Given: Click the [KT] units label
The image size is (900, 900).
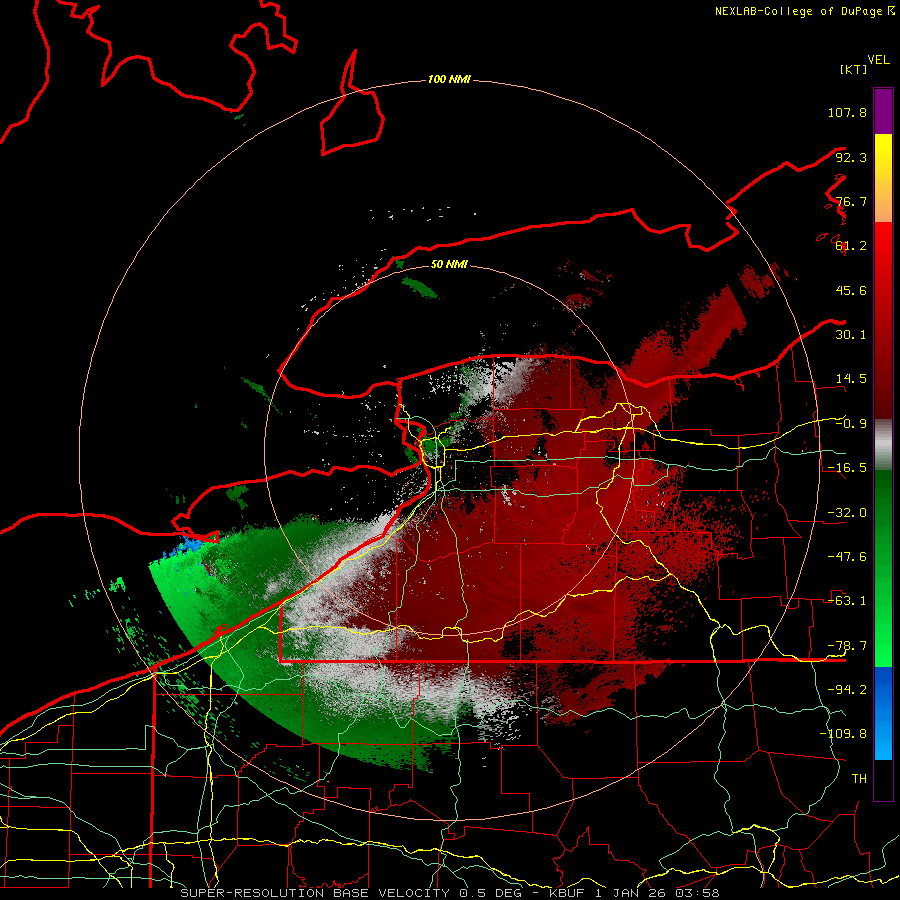Looking at the screenshot, I should pos(854,69).
